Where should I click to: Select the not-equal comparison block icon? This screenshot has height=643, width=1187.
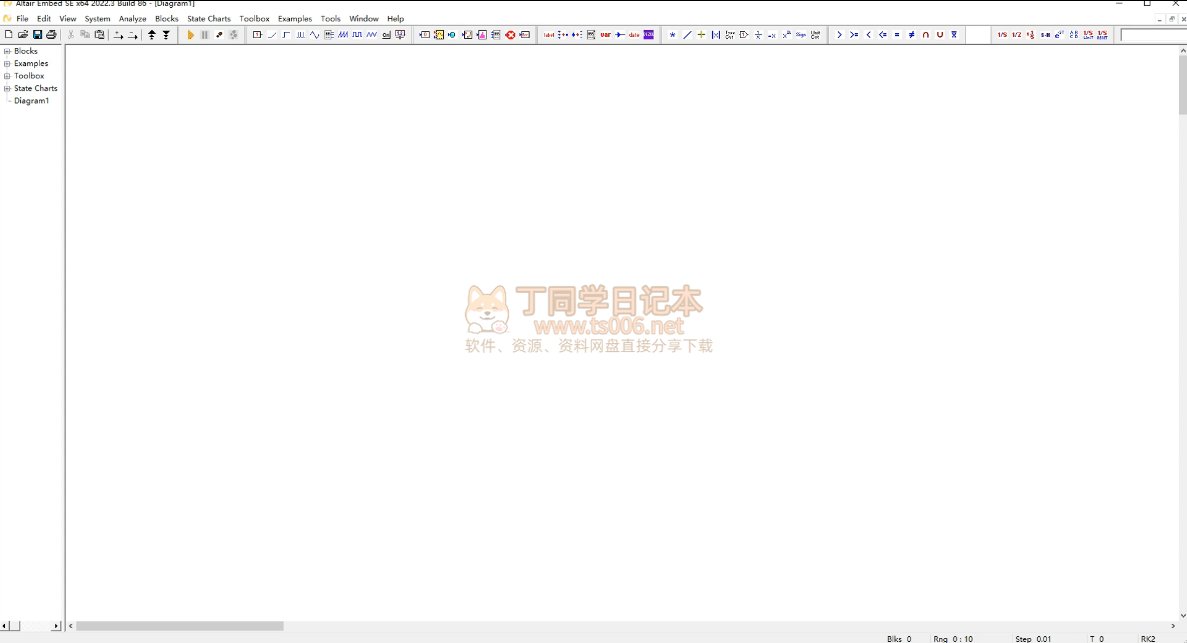(x=911, y=35)
